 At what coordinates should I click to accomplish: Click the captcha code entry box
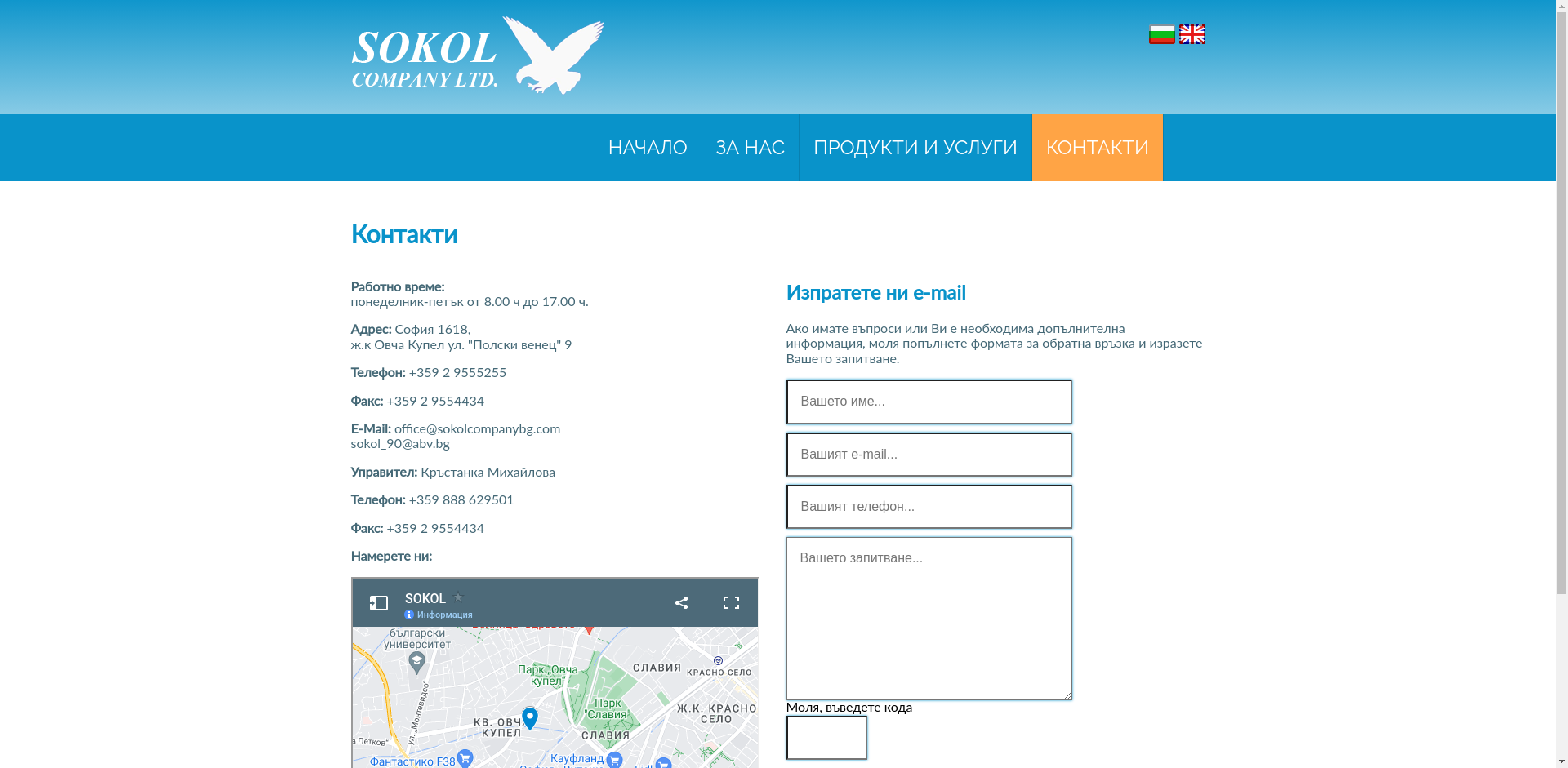tap(826, 737)
